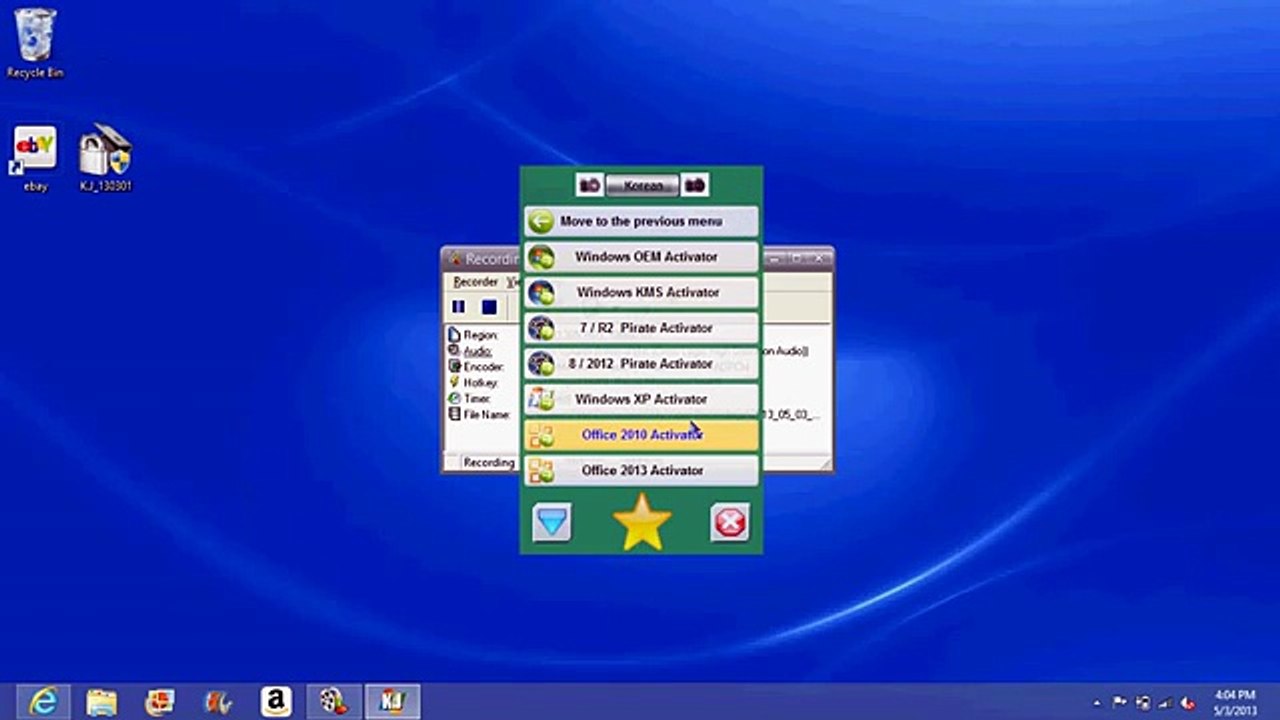Click the icon left of Korean button
The height and width of the screenshot is (720, 1280).
click(x=590, y=185)
